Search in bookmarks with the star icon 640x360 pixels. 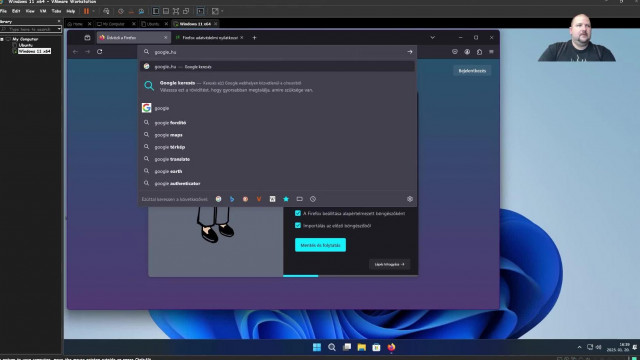tap(286, 199)
